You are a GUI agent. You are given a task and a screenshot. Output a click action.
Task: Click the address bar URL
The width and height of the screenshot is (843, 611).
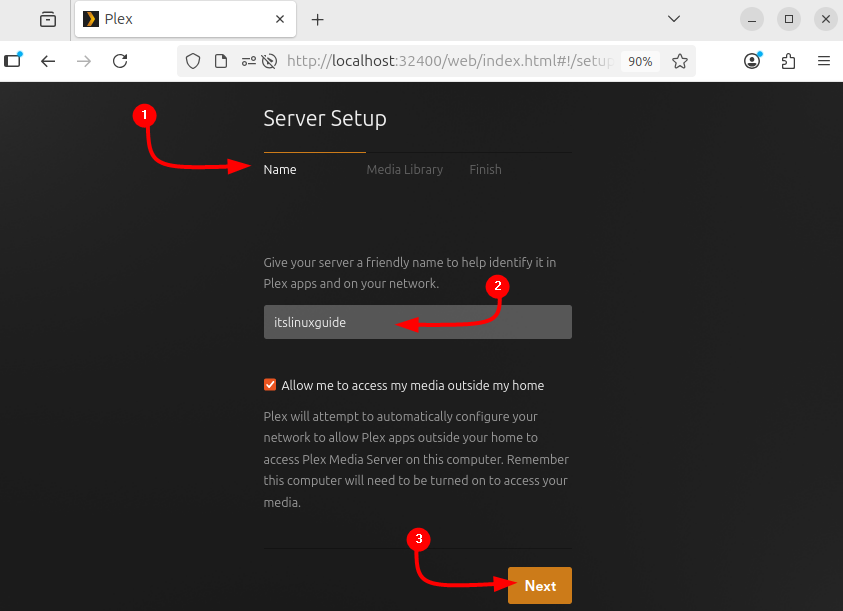450,61
